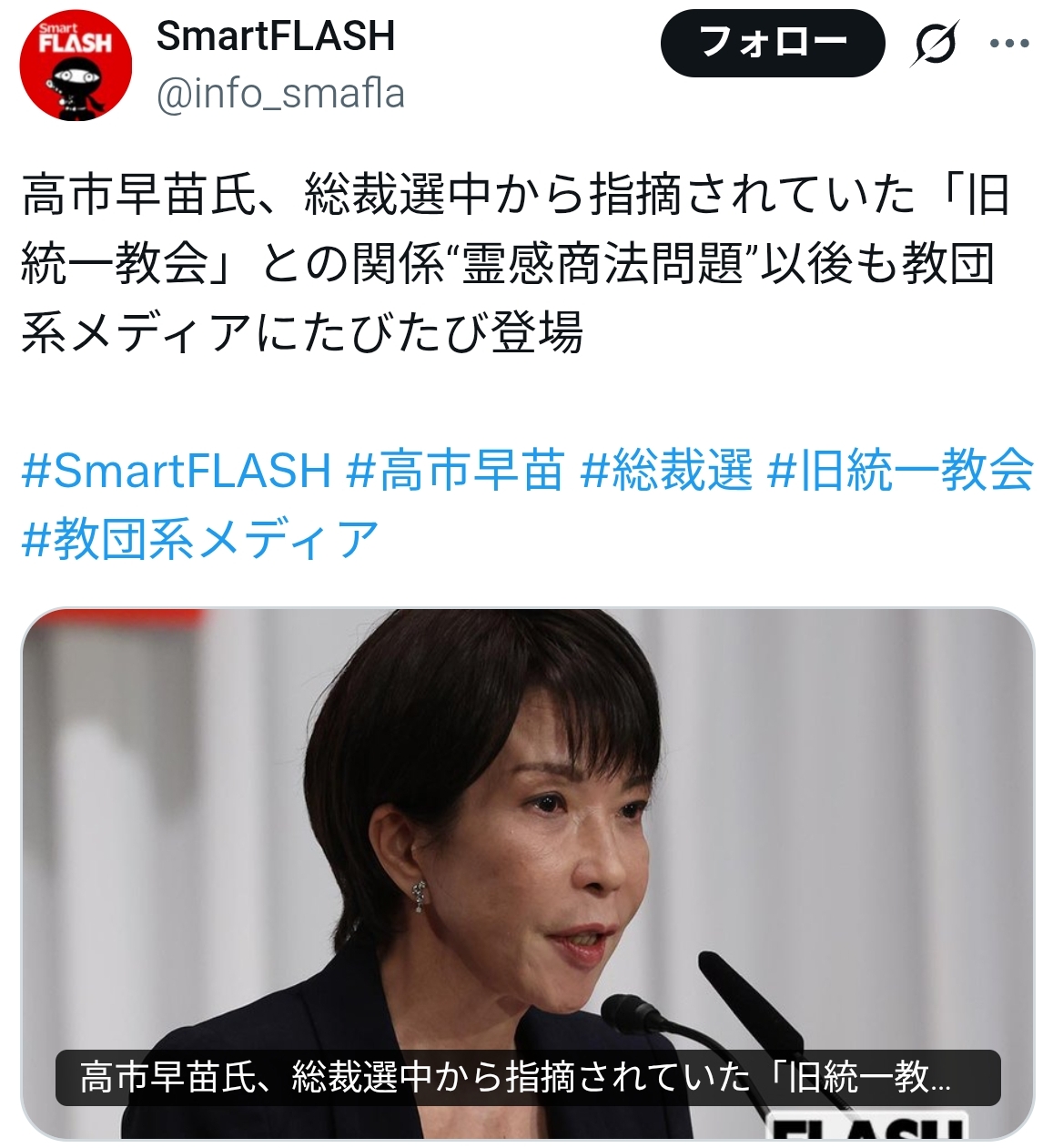Open the #総裁選 hashtag
Image resolution: width=1053 pixels, height=1148 pixels.
tap(666, 471)
